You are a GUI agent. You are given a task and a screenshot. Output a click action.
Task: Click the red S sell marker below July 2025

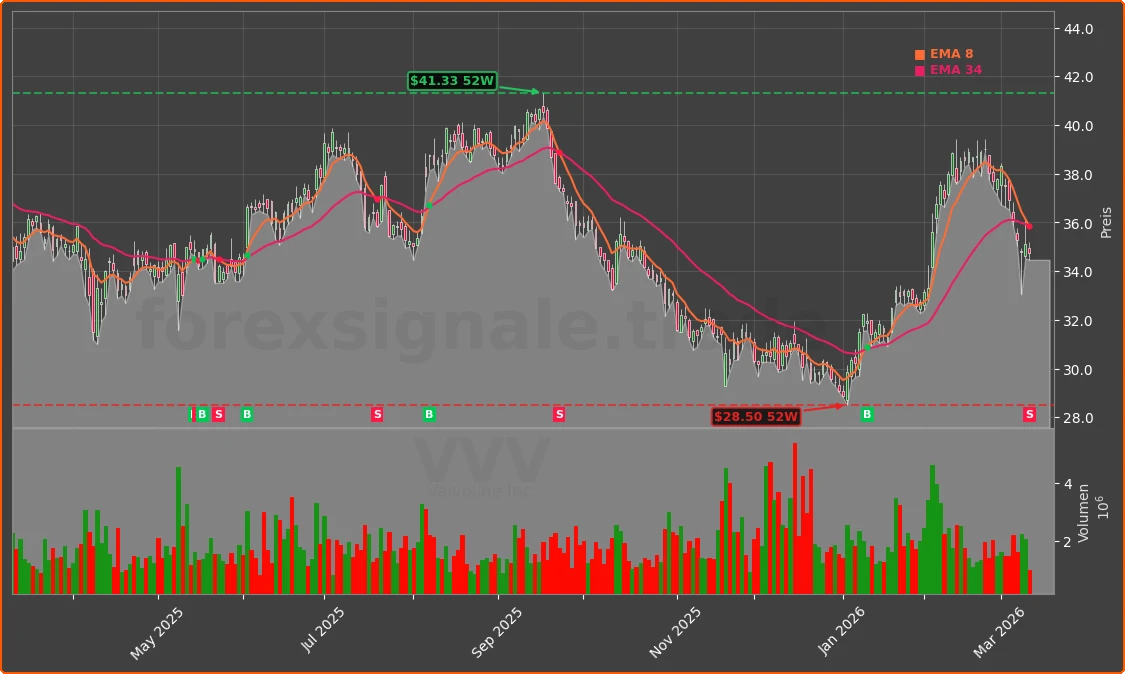click(x=377, y=414)
